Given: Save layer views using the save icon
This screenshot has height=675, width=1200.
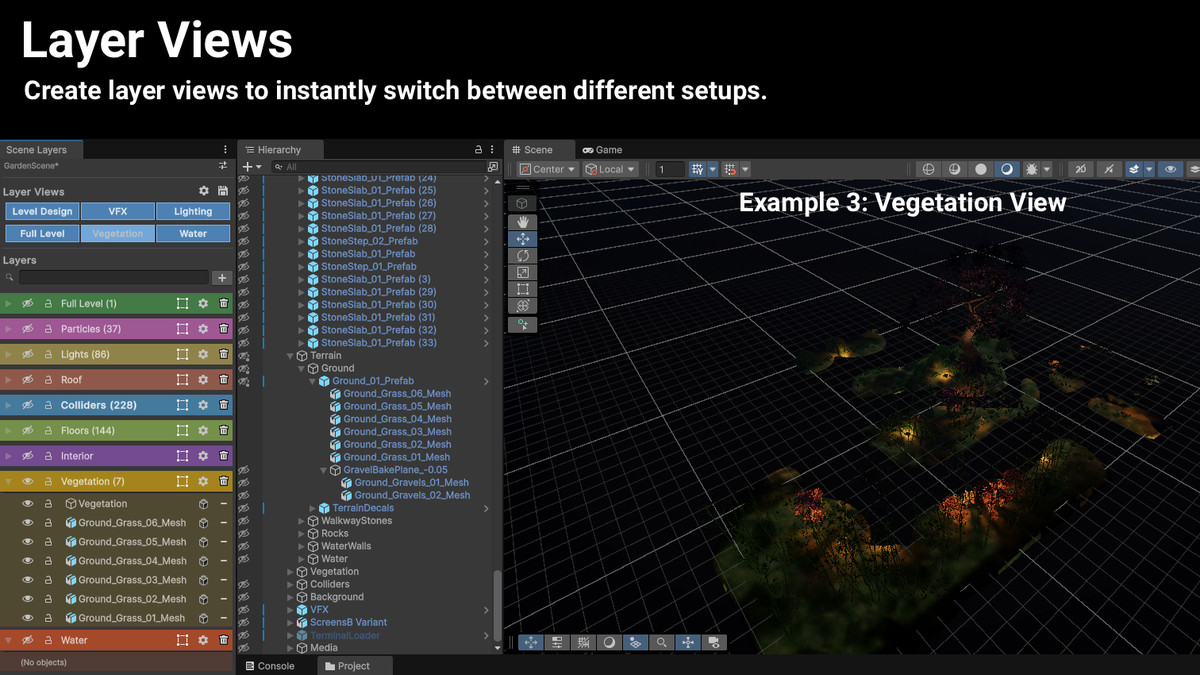Looking at the screenshot, I should point(224,191).
